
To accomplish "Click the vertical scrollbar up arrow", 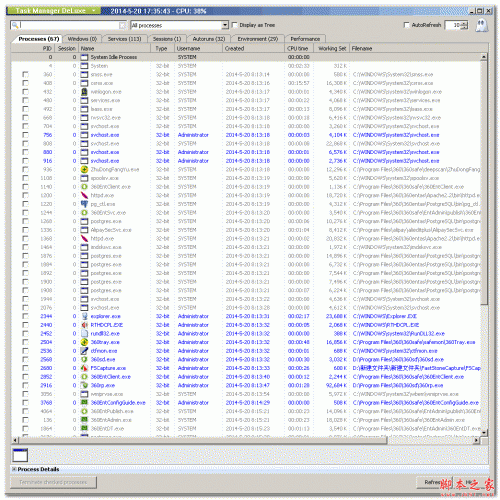I will pyautogui.click(x=484, y=57).
